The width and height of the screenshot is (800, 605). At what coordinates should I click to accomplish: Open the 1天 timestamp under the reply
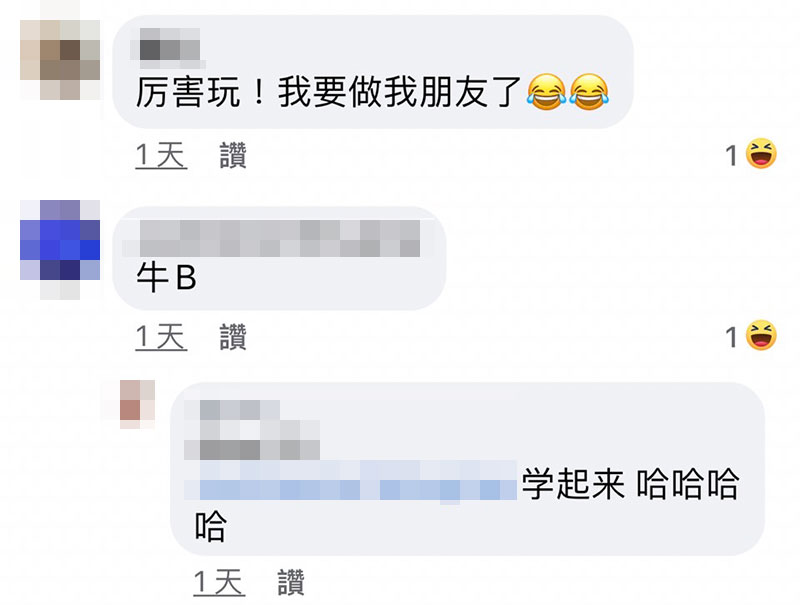click(219, 582)
